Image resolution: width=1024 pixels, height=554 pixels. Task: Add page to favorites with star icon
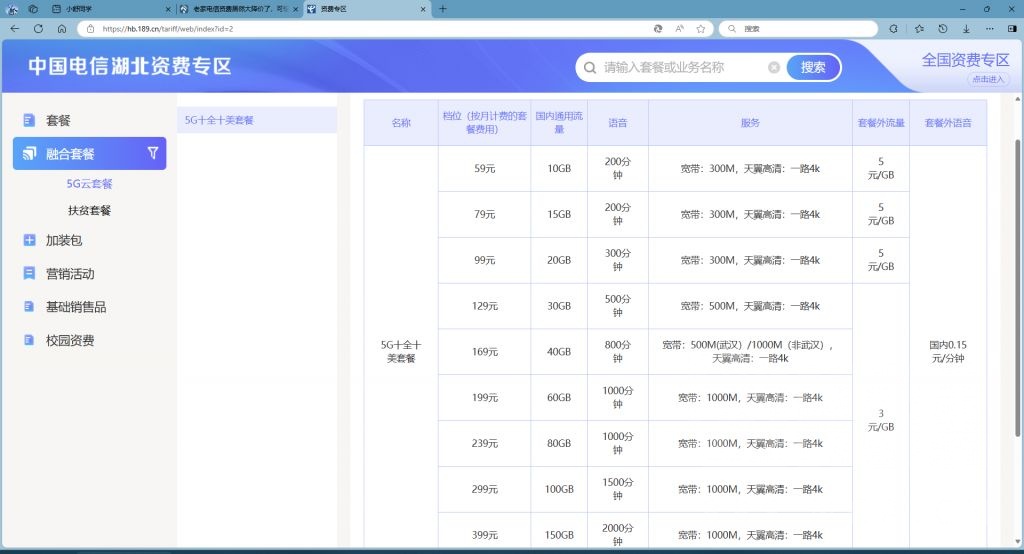701,29
